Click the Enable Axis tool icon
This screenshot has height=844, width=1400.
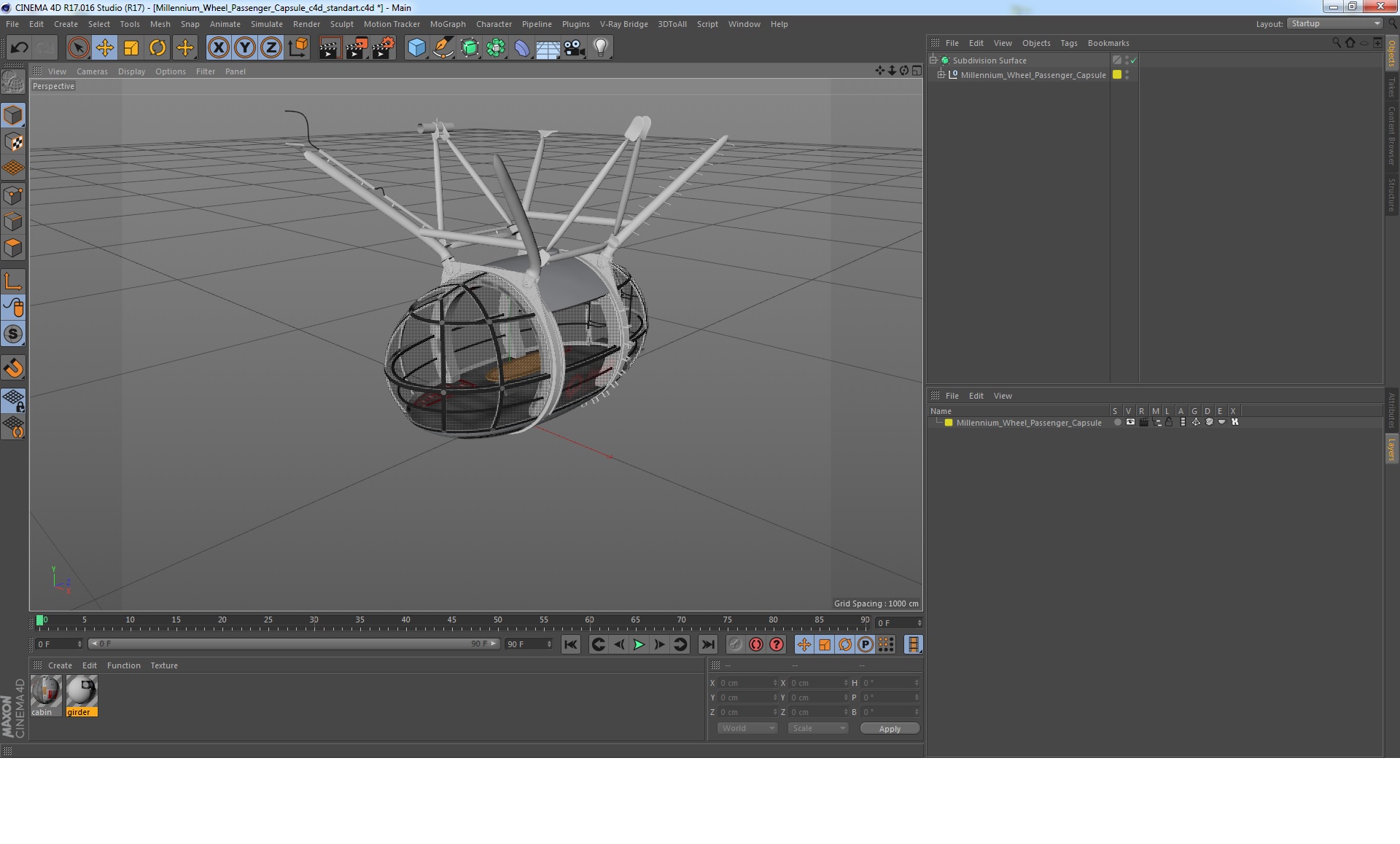pyautogui.click(x=13, y=281)
